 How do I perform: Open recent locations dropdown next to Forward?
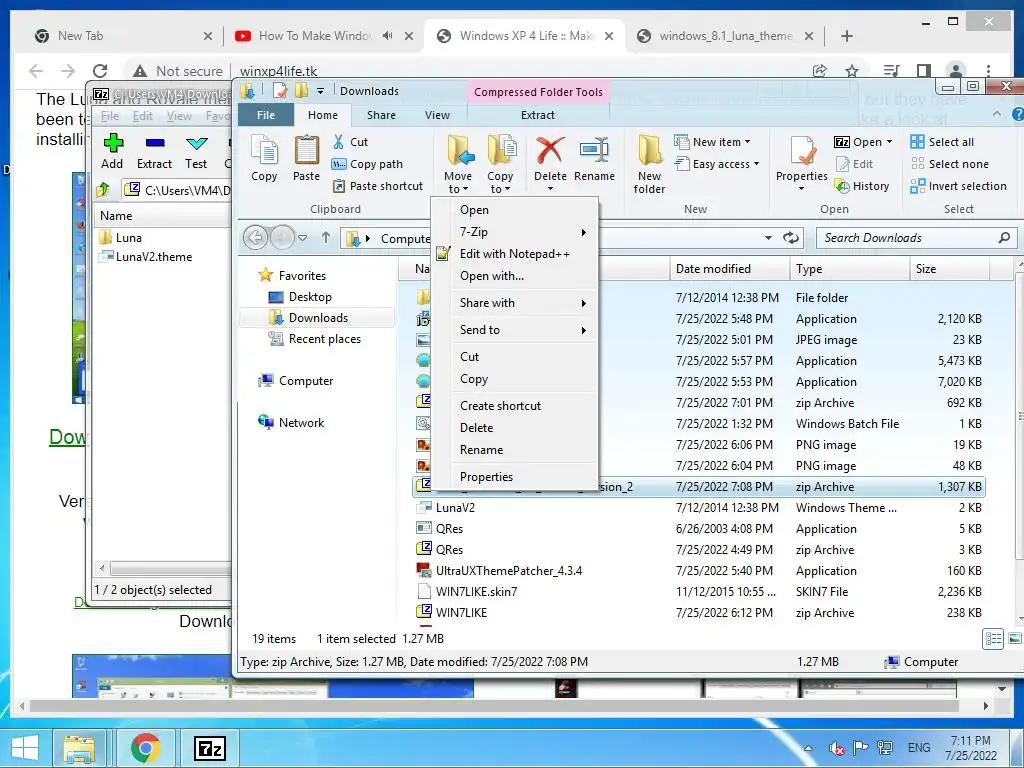(x=302, y=238)
